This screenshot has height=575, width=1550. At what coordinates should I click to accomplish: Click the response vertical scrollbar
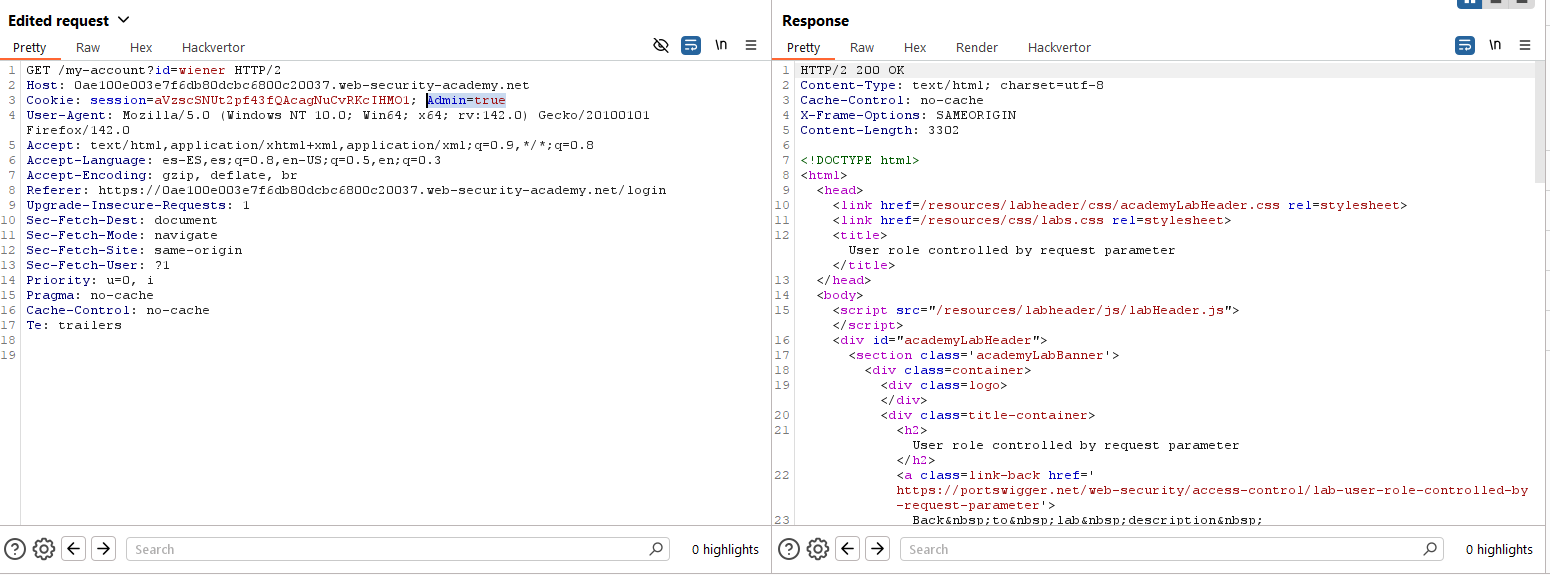click(1541, 120)
